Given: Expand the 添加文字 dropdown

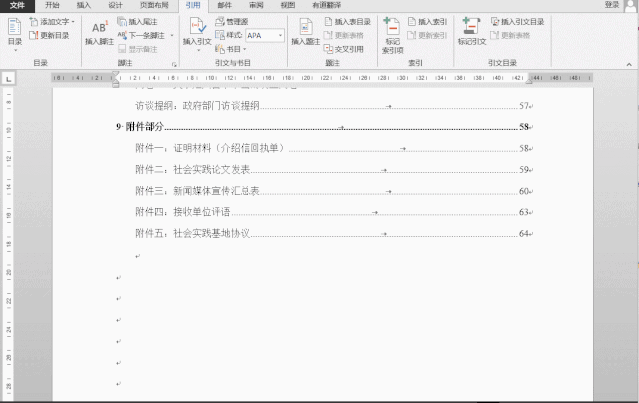Looking at the screenshot, I should (73, 21).
